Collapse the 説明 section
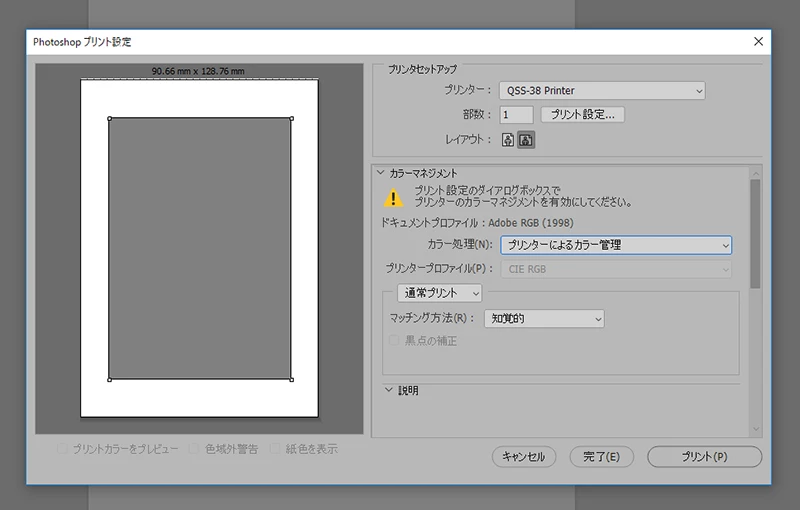 coord(389,390)
